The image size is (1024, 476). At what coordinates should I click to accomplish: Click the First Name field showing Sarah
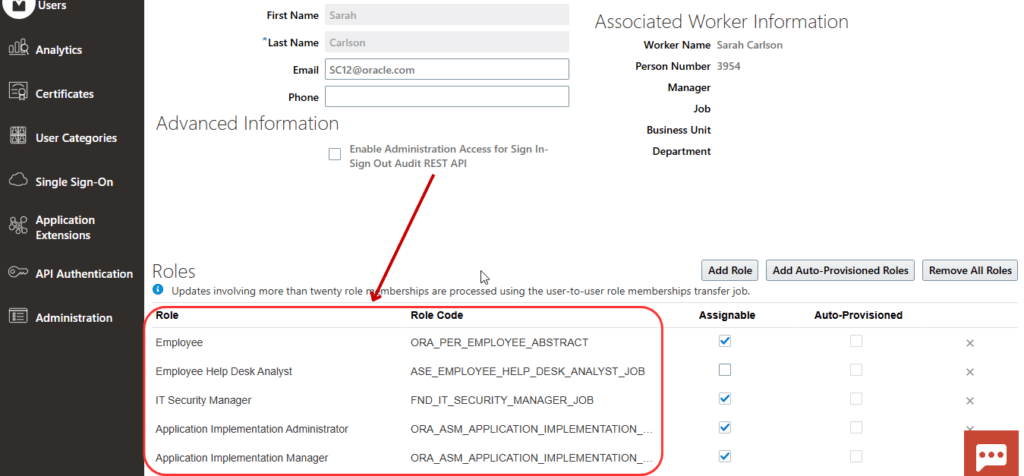tap(447, 15)
